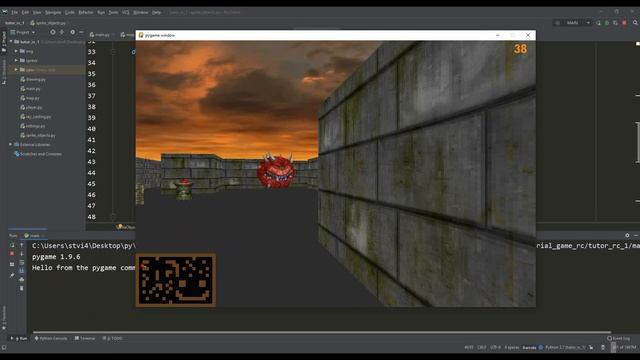Click the locate/scroll-from-source target icon
Viewport: 640px width, 360px height.
coord(53,32)
